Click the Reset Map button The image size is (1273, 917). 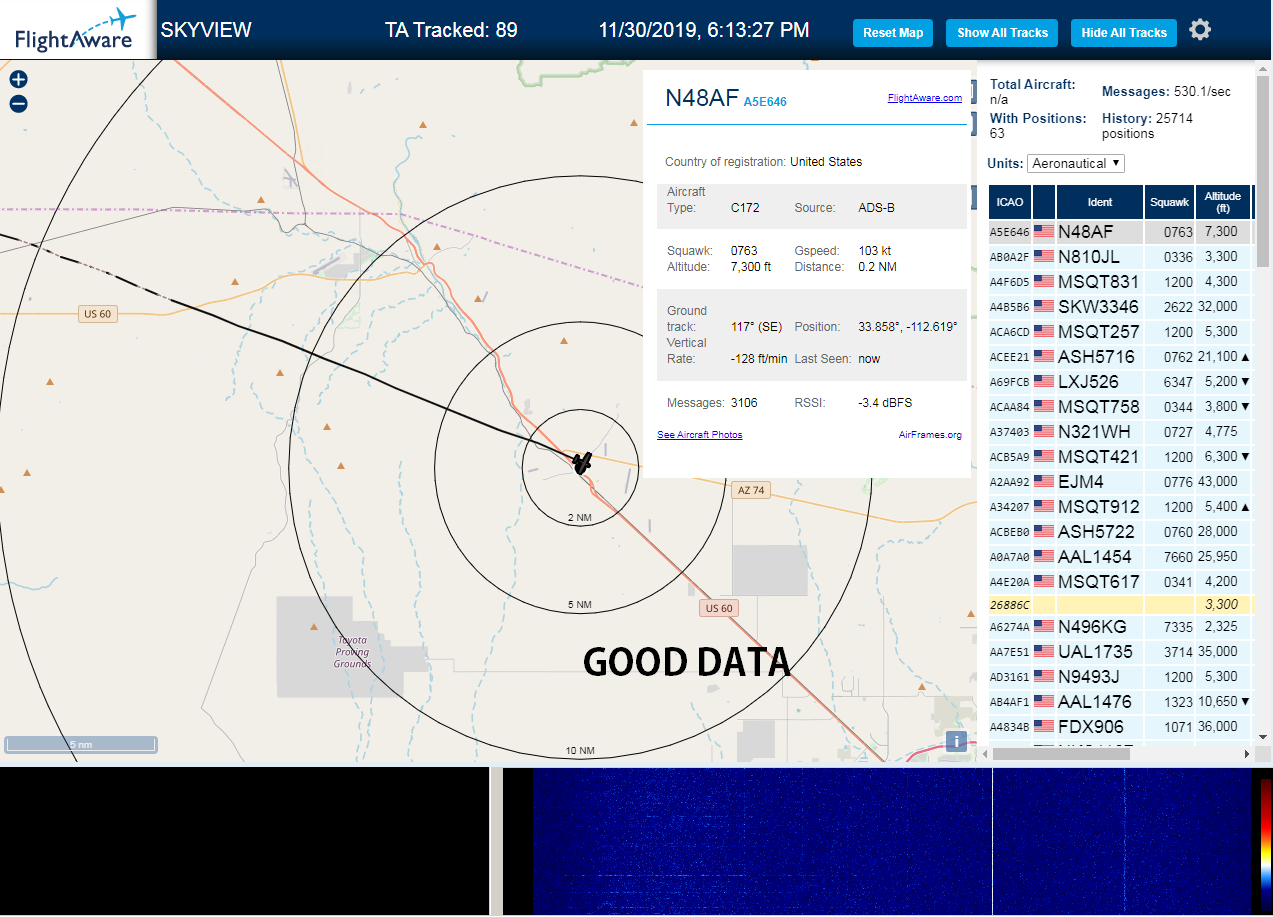(x=893, y=33)
